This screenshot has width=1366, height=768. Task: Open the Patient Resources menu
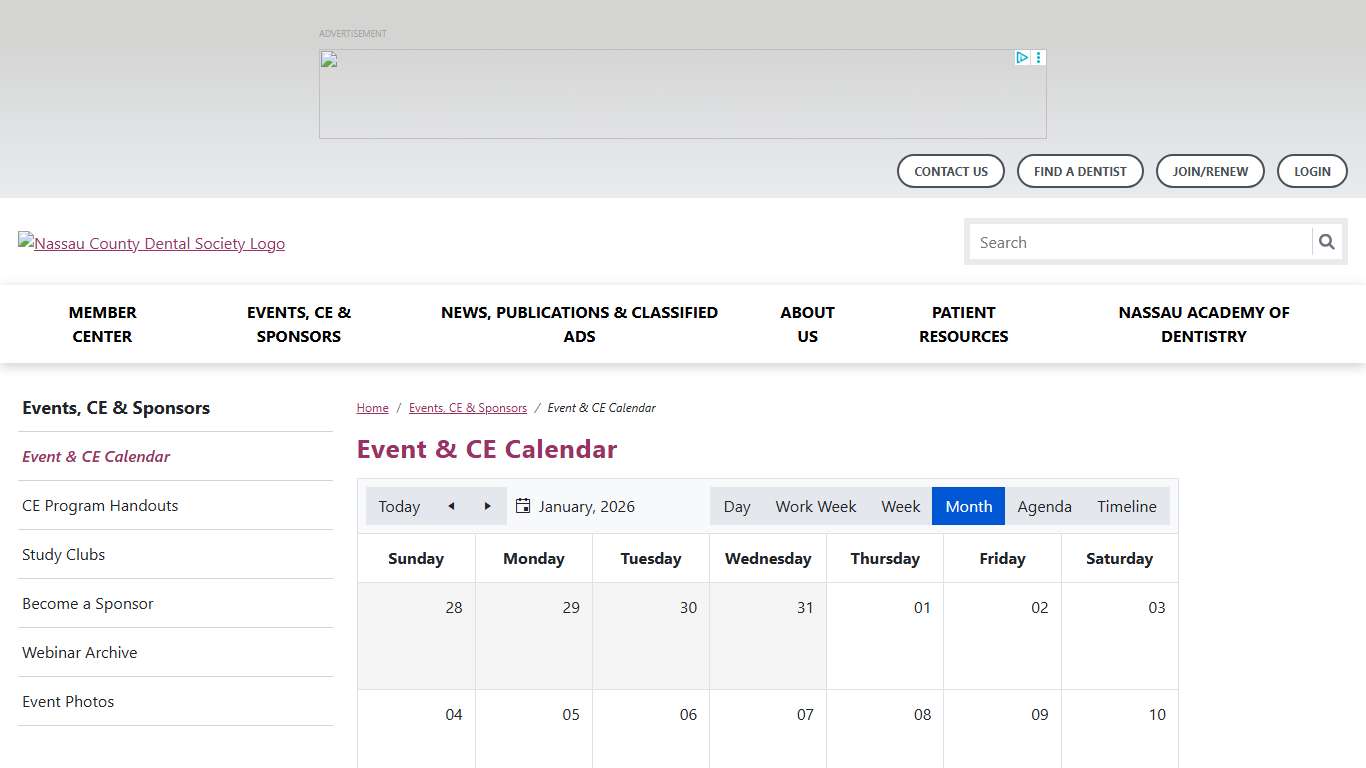pyautogui.click(x=963, y=324)
